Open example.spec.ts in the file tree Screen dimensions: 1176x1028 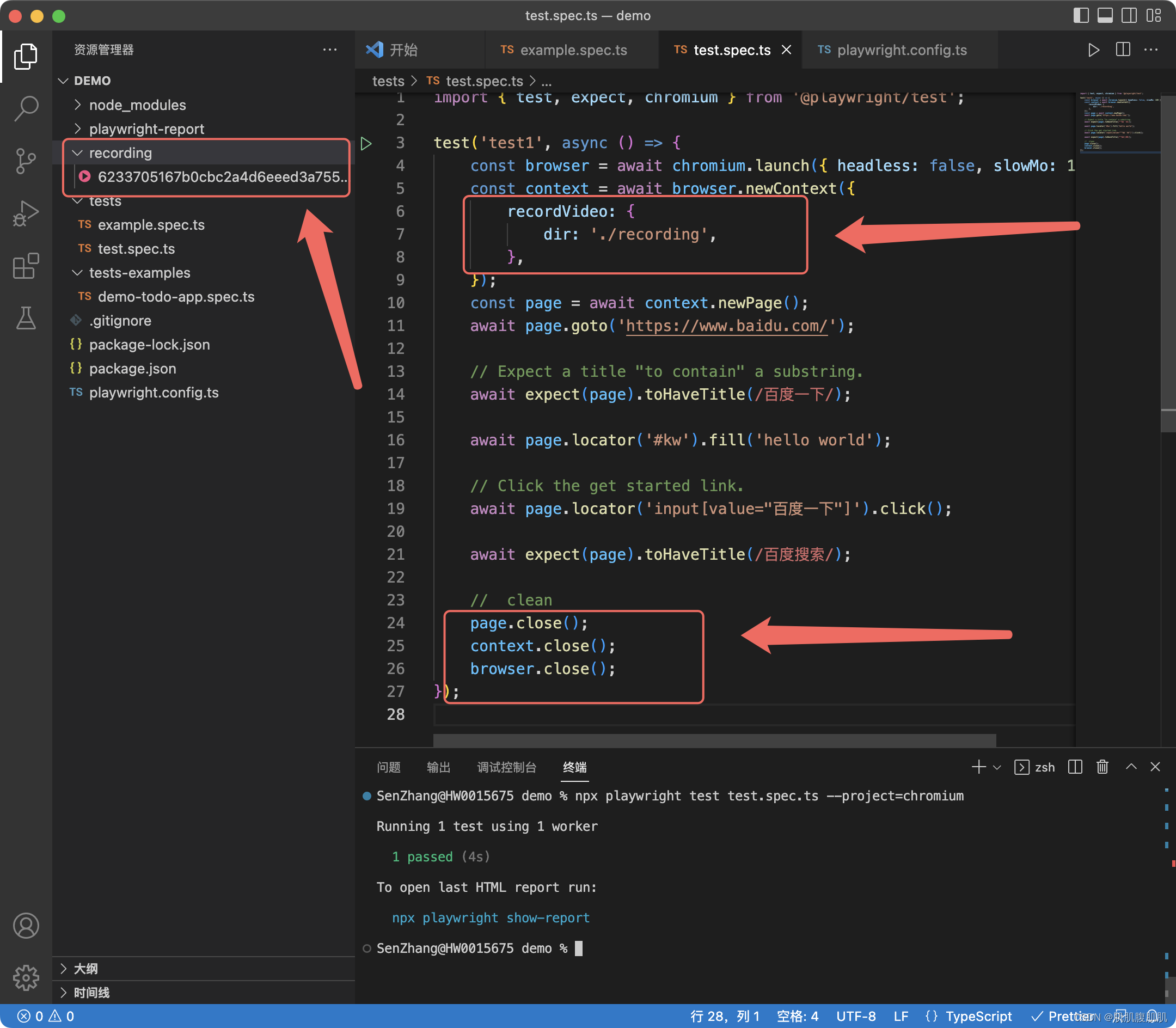pos(204,225)
